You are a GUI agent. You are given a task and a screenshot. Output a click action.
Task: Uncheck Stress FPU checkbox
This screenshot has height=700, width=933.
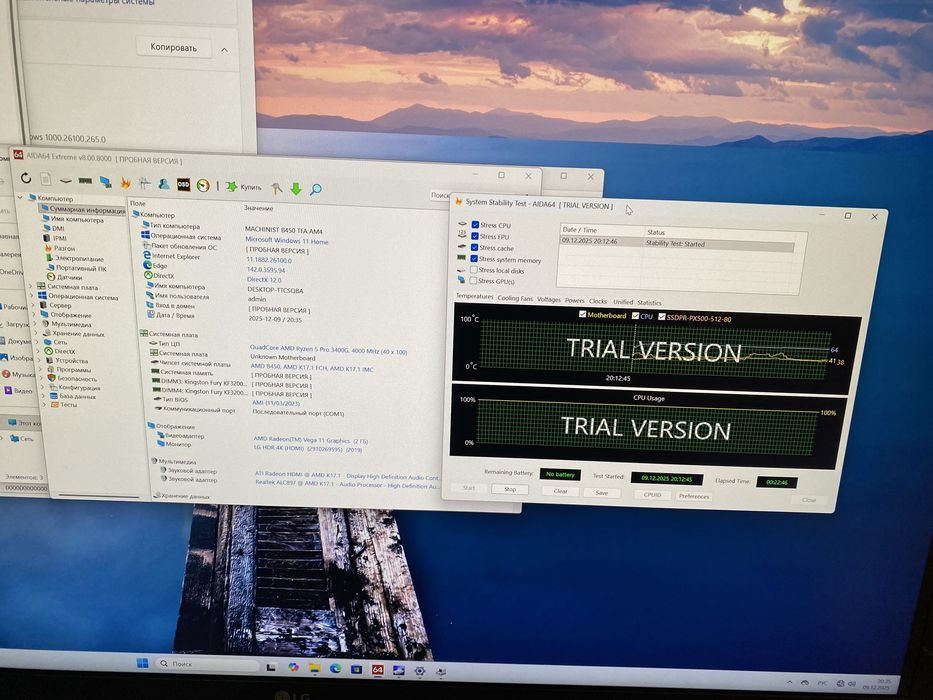(x=474, y=236)
